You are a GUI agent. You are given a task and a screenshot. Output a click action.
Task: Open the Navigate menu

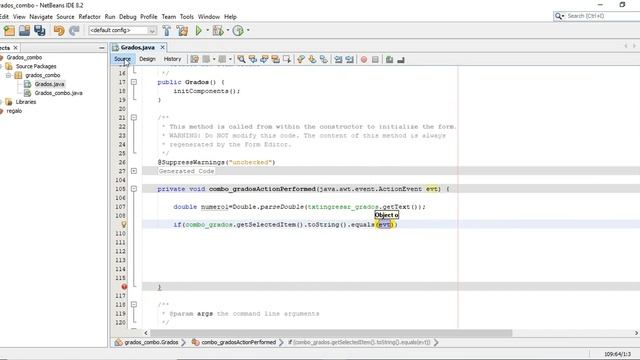coord(41,17)
